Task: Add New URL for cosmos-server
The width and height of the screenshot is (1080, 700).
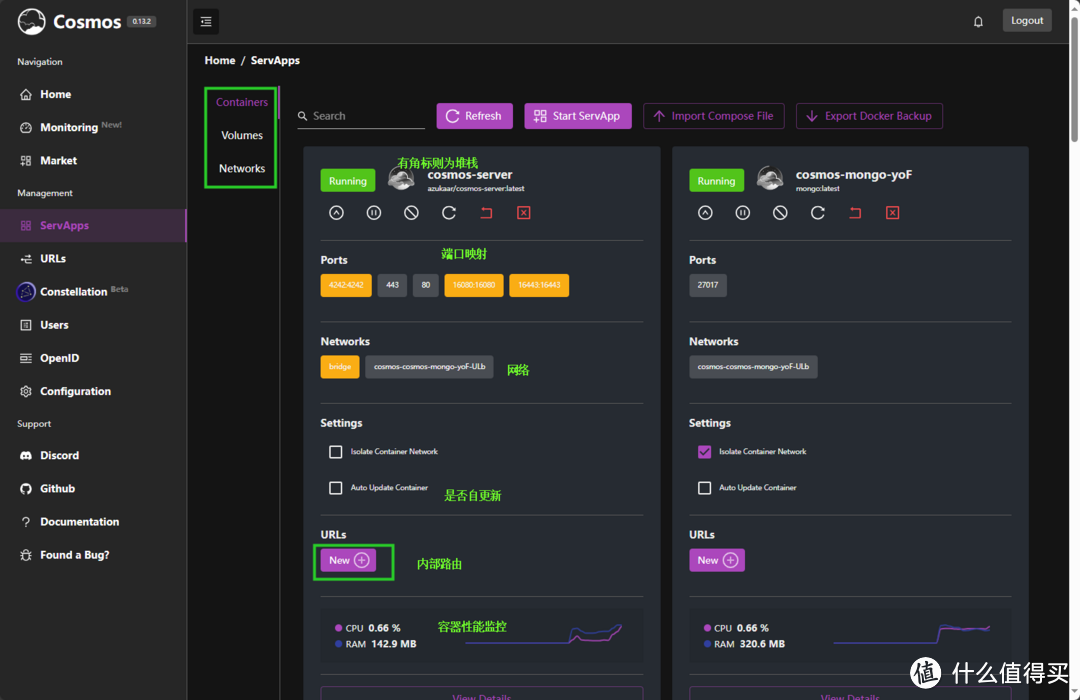Action: [348, 560]
